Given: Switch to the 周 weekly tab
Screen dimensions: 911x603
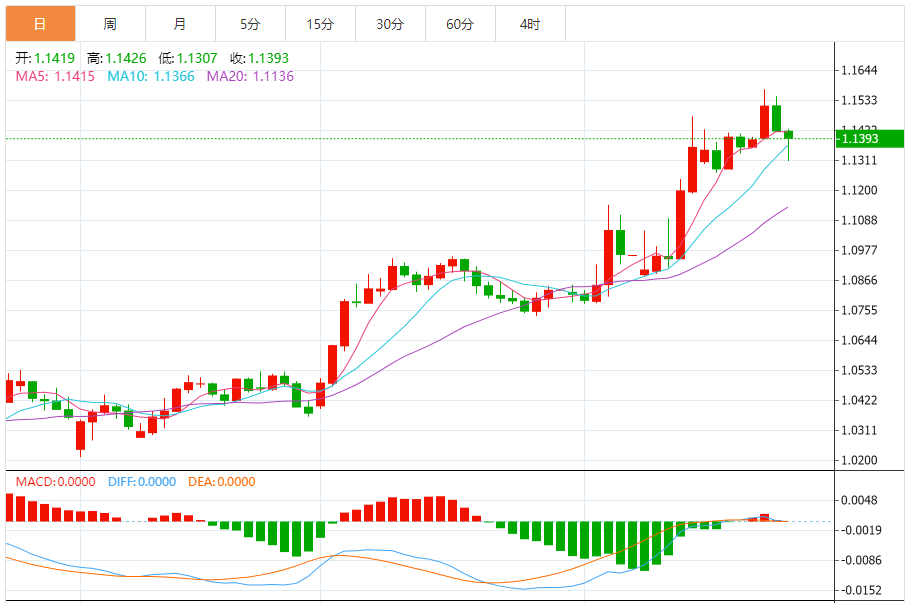Looking at the screenshot, I should [x=110, y=24].
